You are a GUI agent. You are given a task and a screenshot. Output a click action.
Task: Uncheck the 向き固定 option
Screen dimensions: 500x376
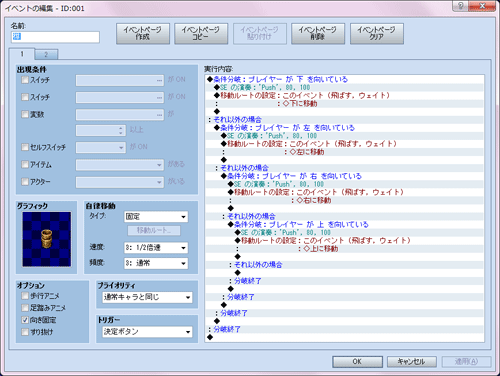[25, 320]
